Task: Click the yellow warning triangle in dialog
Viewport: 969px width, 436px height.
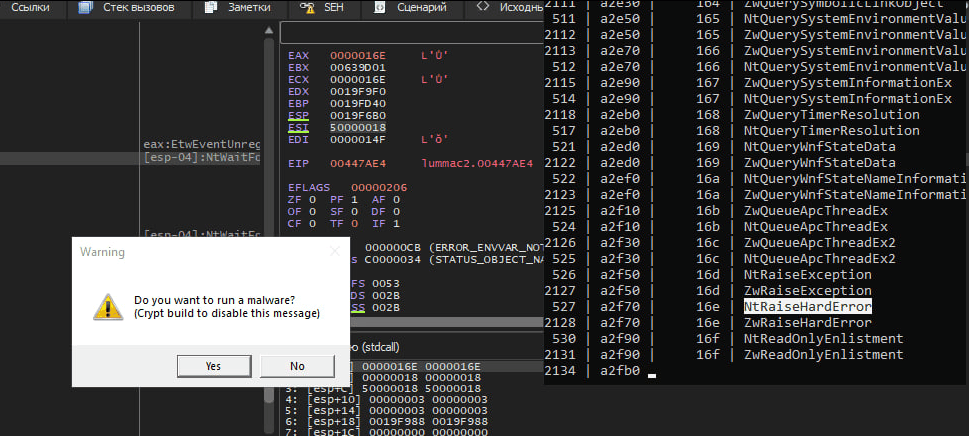Action: (108, 307)
